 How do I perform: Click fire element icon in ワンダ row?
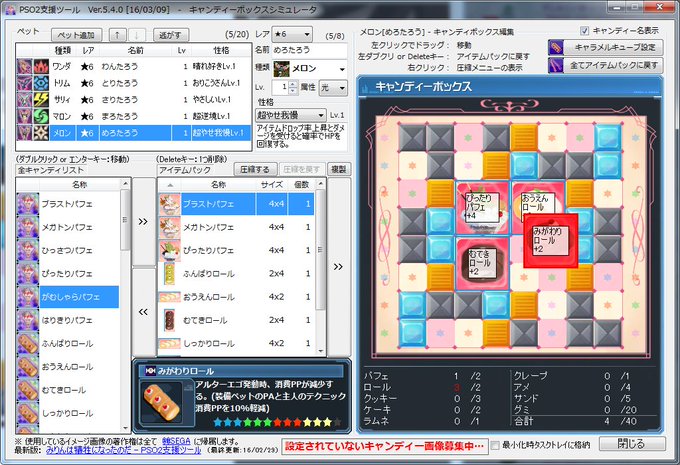point(41,66)
